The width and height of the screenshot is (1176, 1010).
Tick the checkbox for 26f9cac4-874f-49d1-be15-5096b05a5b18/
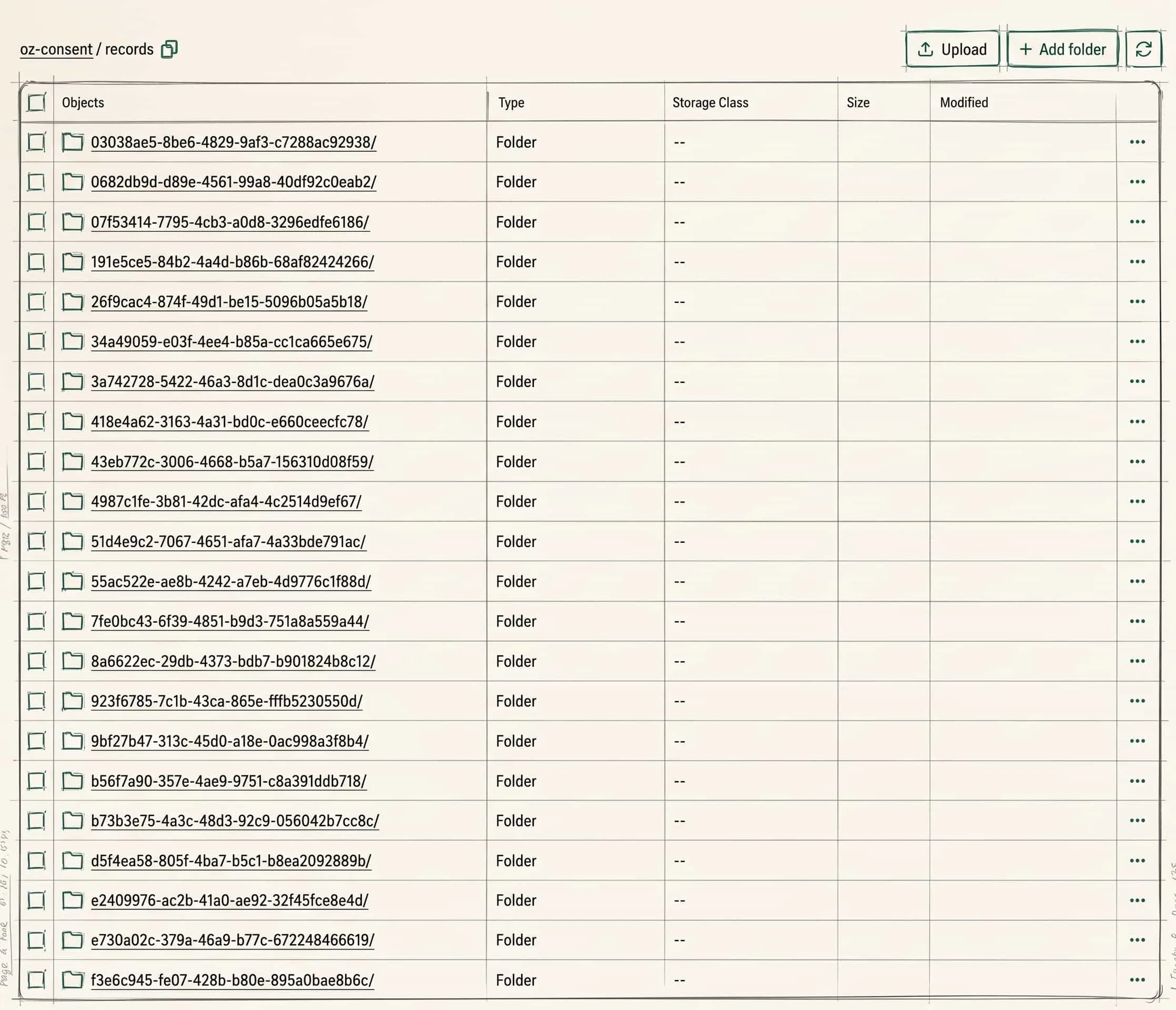(x=36, y=302)
